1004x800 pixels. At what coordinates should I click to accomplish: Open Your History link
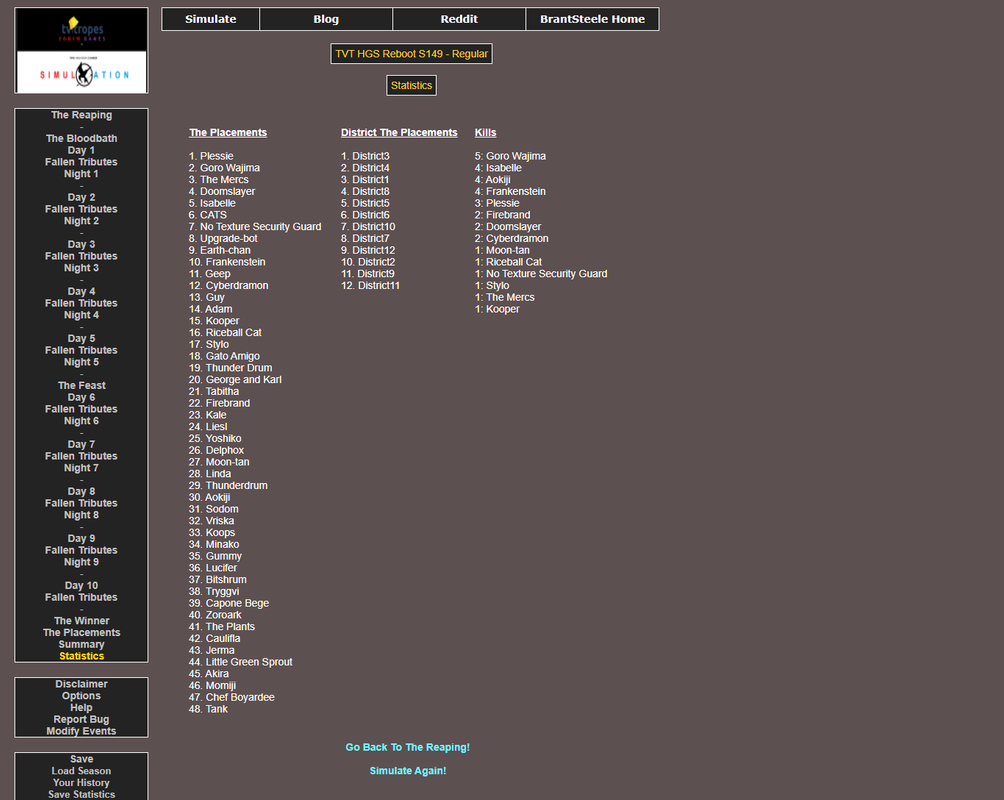coord(81,783)
